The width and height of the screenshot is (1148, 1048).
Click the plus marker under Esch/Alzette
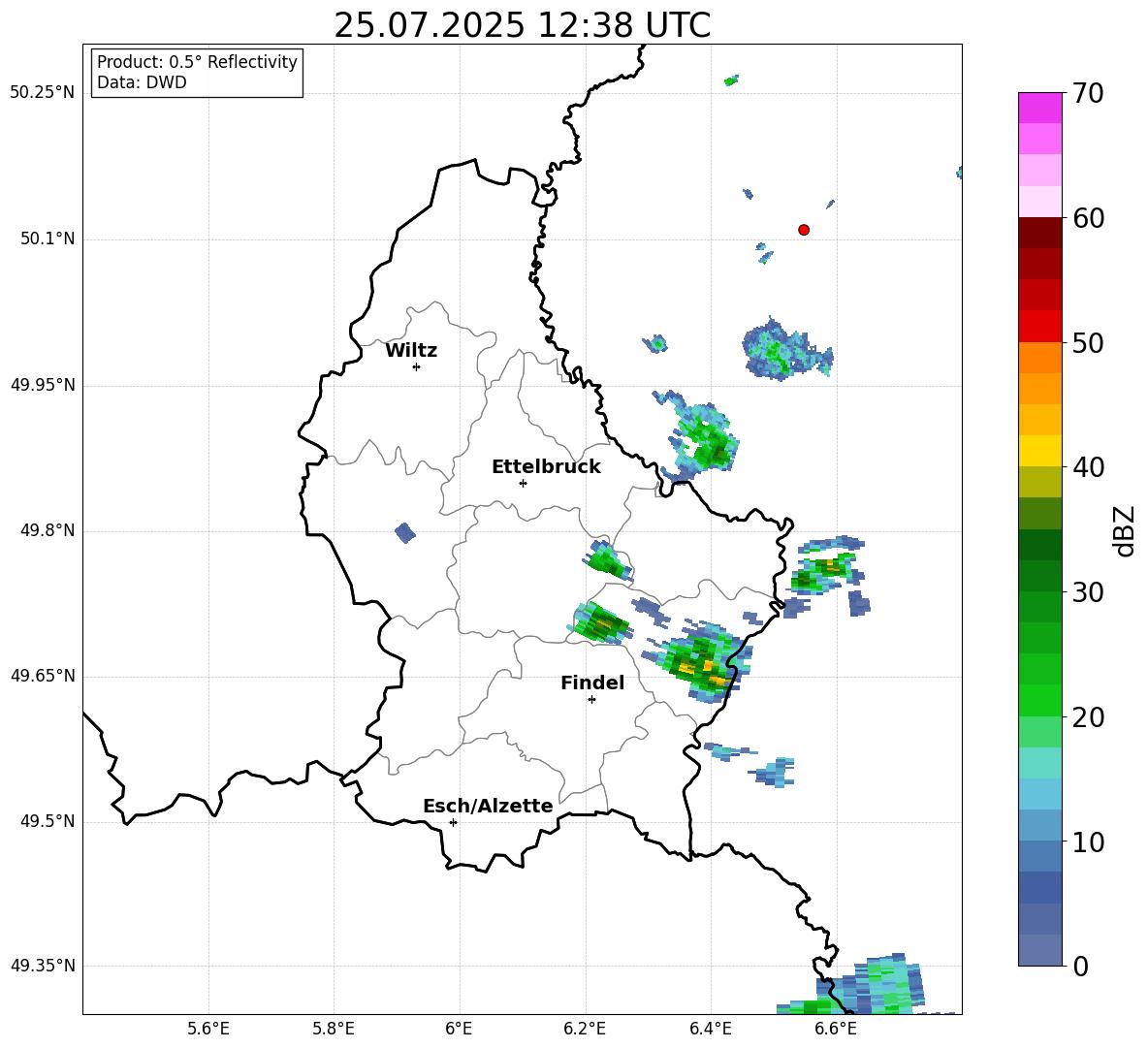pos(453,822)
